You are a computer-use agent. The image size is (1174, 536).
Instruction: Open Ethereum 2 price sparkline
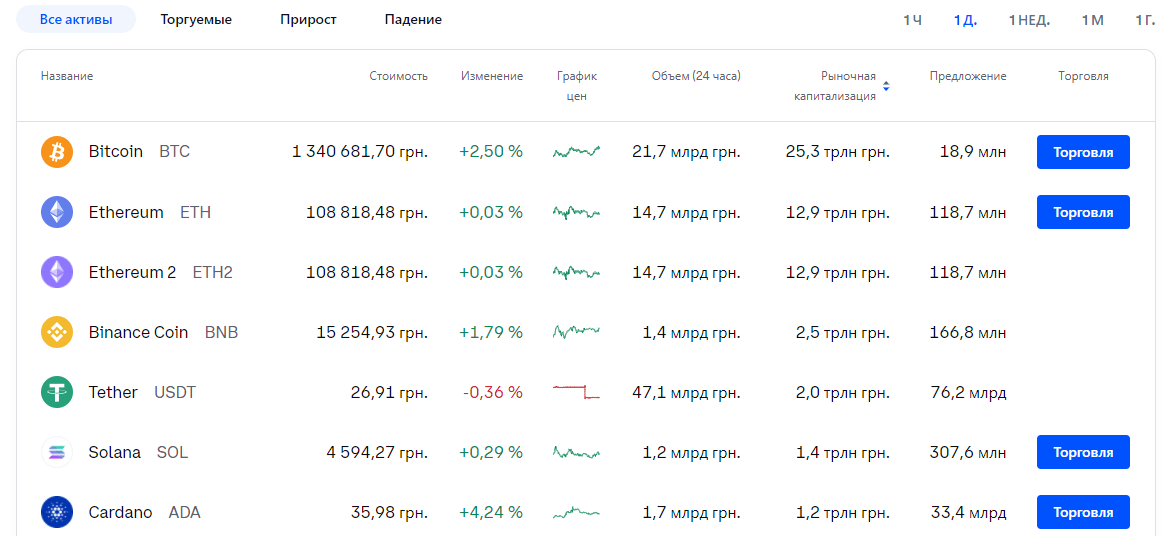577,272
